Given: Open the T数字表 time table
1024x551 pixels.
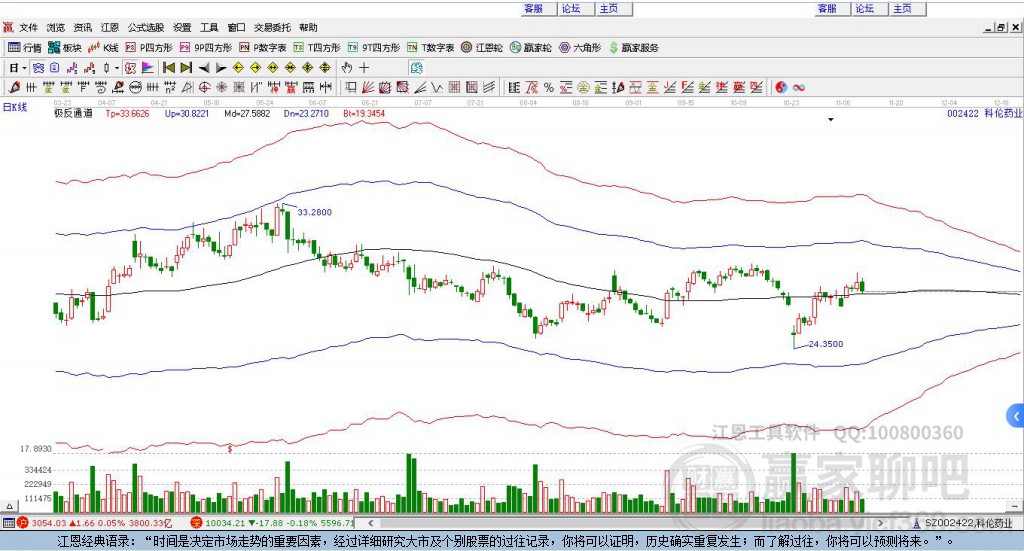Looking at the screenshot, I should click(430, 48).
